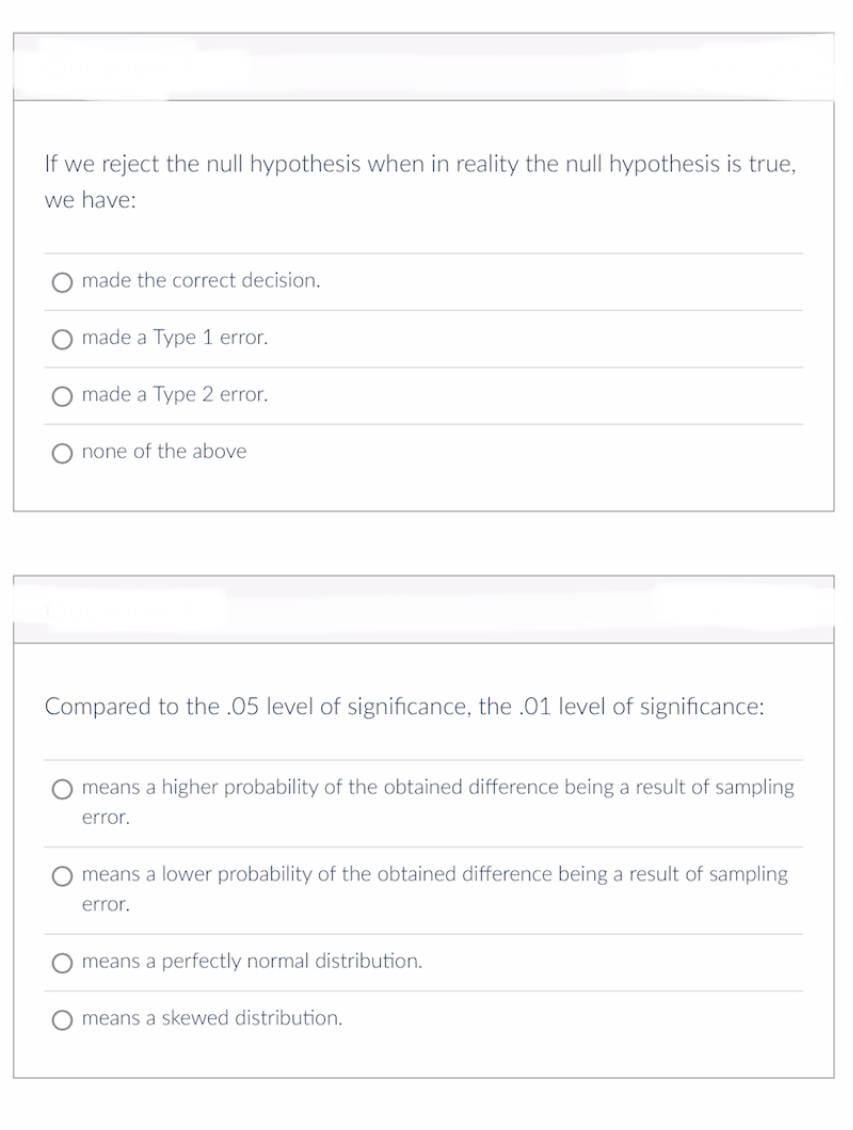The height and width of the screenshot is (1130, 853).
Task: Choose "means a perfectly normal distribution" option
Action: coord(61,963)
